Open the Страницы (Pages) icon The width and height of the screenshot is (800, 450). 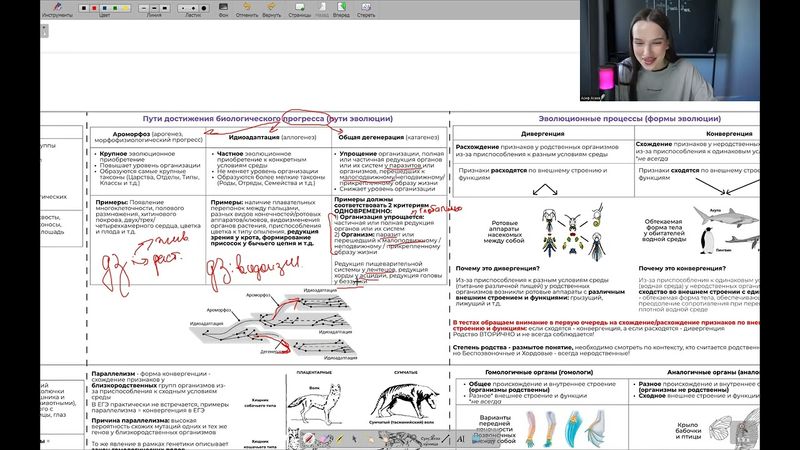point(299,7)
